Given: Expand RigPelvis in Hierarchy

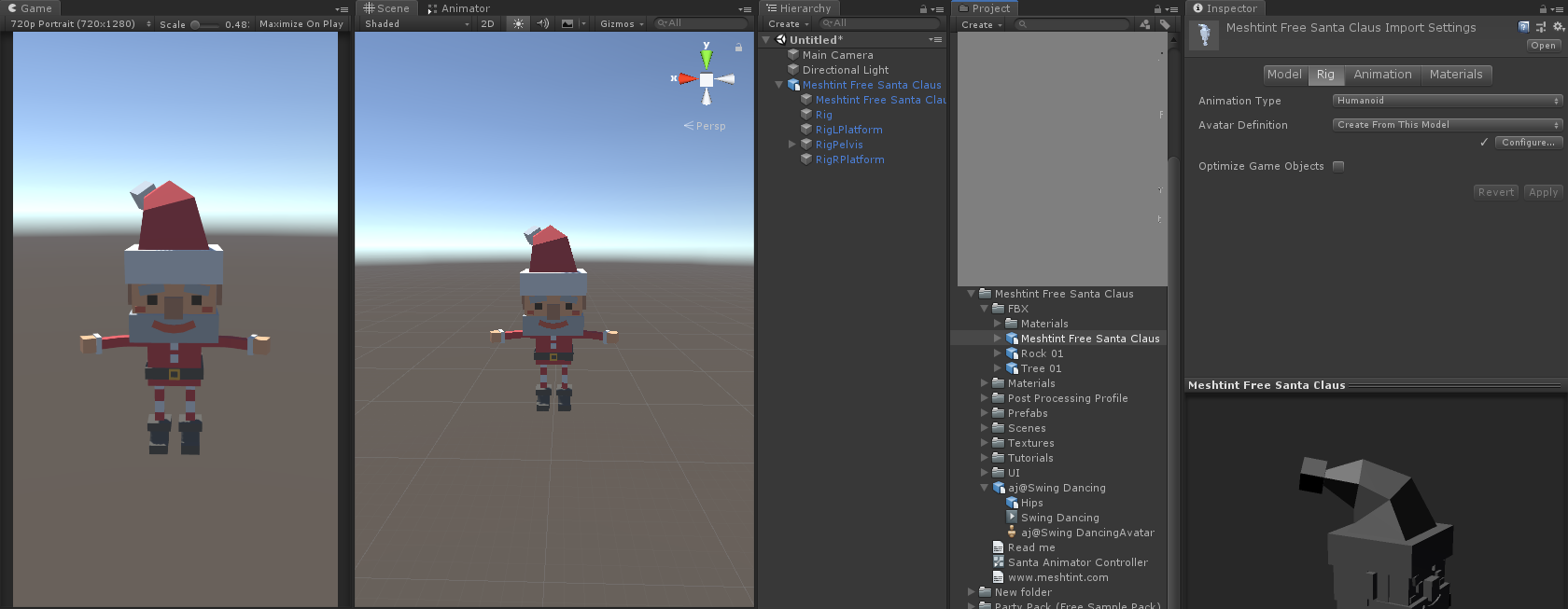Looking at the screenshot, I should (x=792, y=145).
